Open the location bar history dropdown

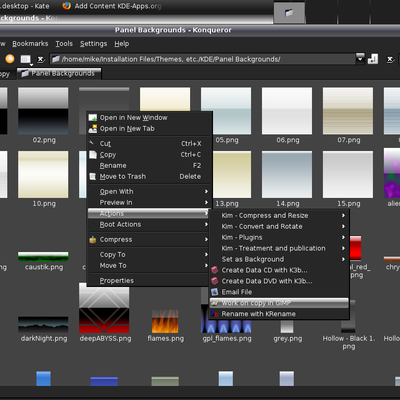coord(360,59)
